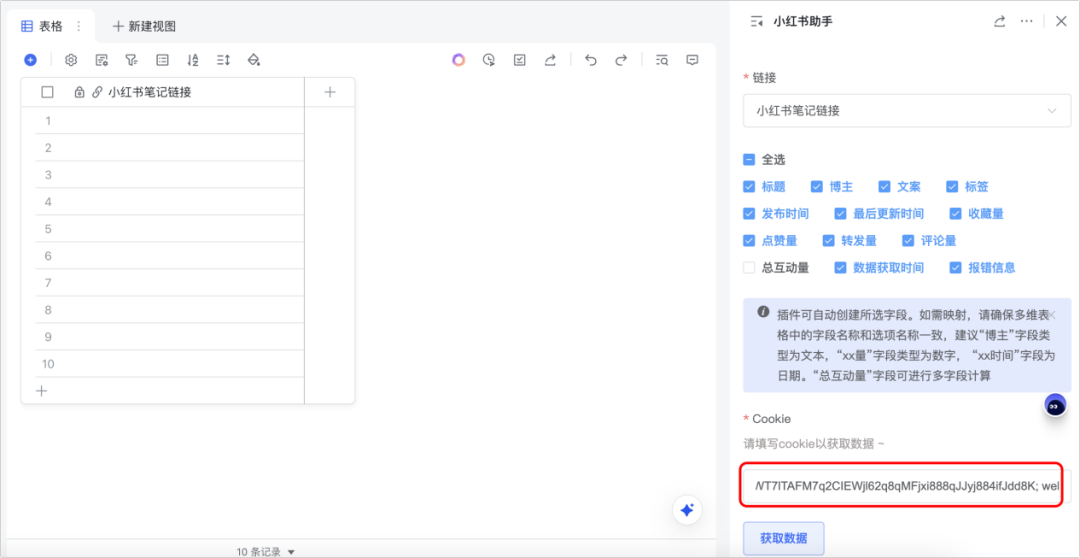Tick the select-all checkbox in table header

(x=48, y=92)
